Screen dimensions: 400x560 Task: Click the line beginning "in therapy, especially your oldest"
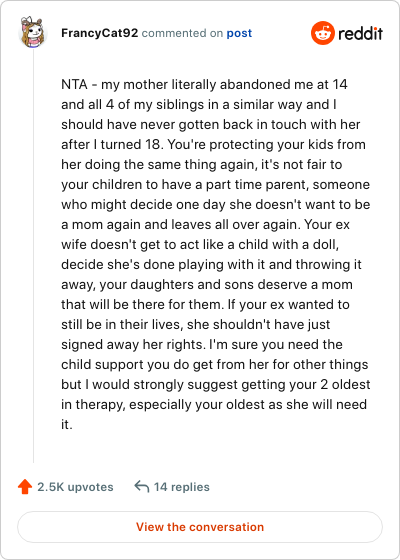point(214,405)
